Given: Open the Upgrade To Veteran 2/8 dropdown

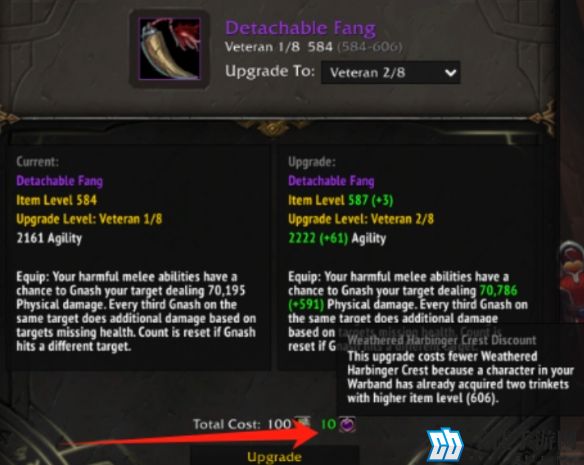Looking at the screenshot, I should click(391, 72).
